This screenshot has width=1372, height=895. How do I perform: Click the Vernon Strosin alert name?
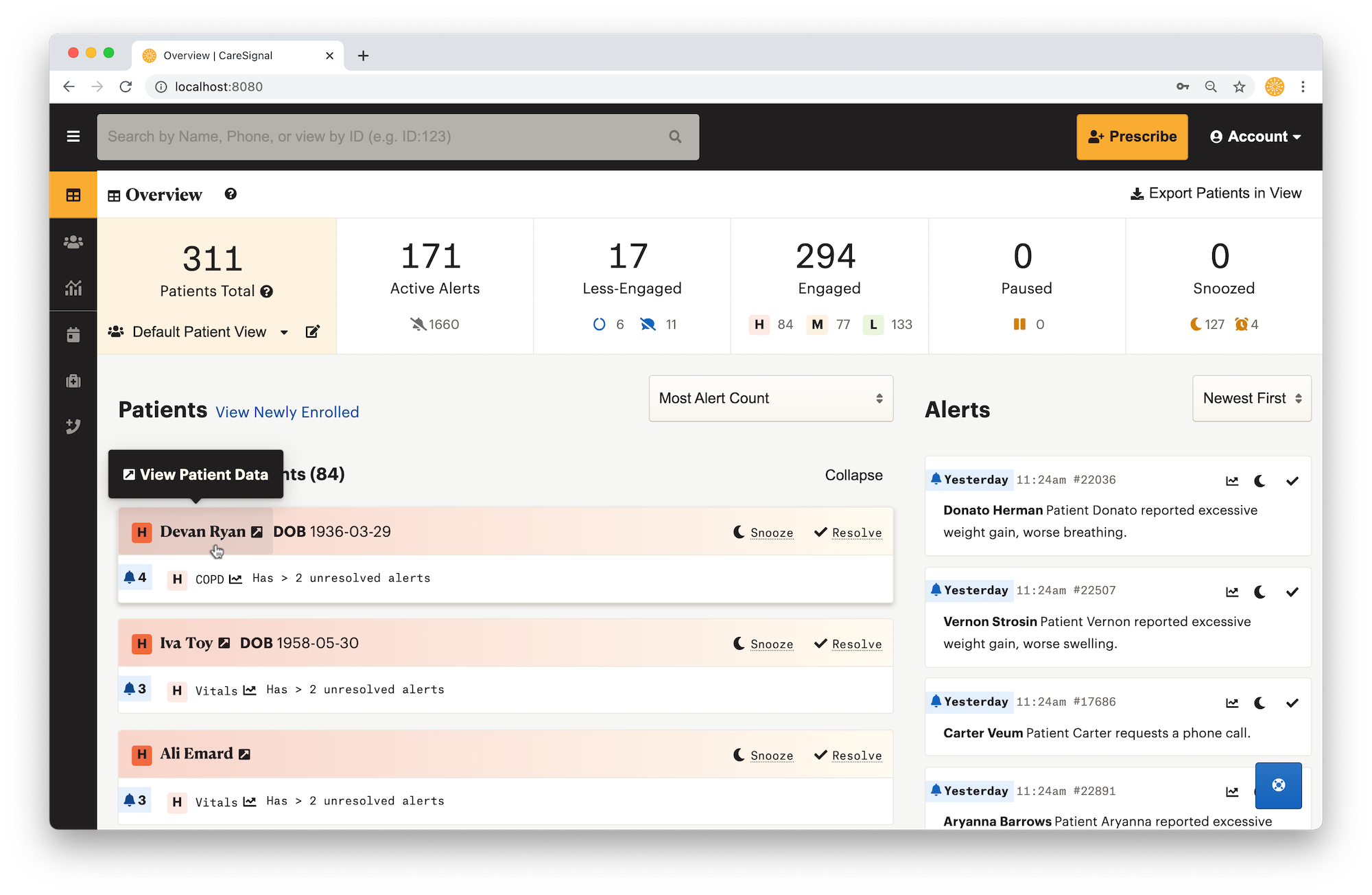click(990, 621)
